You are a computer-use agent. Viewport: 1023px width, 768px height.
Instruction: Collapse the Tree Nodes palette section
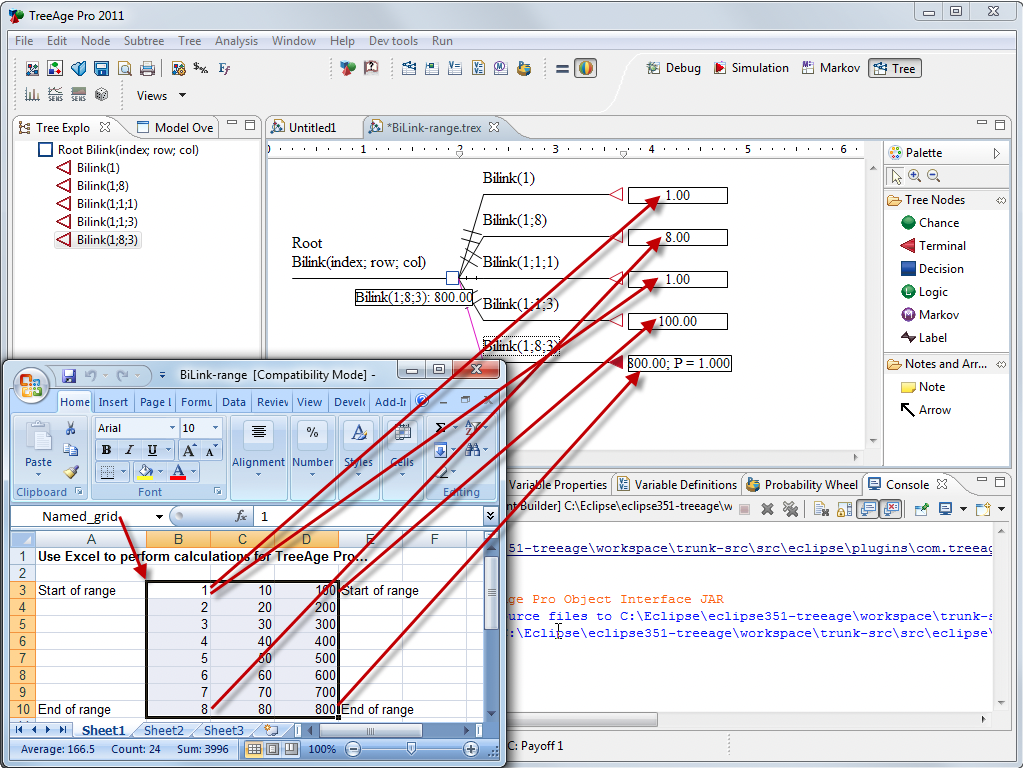[x=1001, y=200]
